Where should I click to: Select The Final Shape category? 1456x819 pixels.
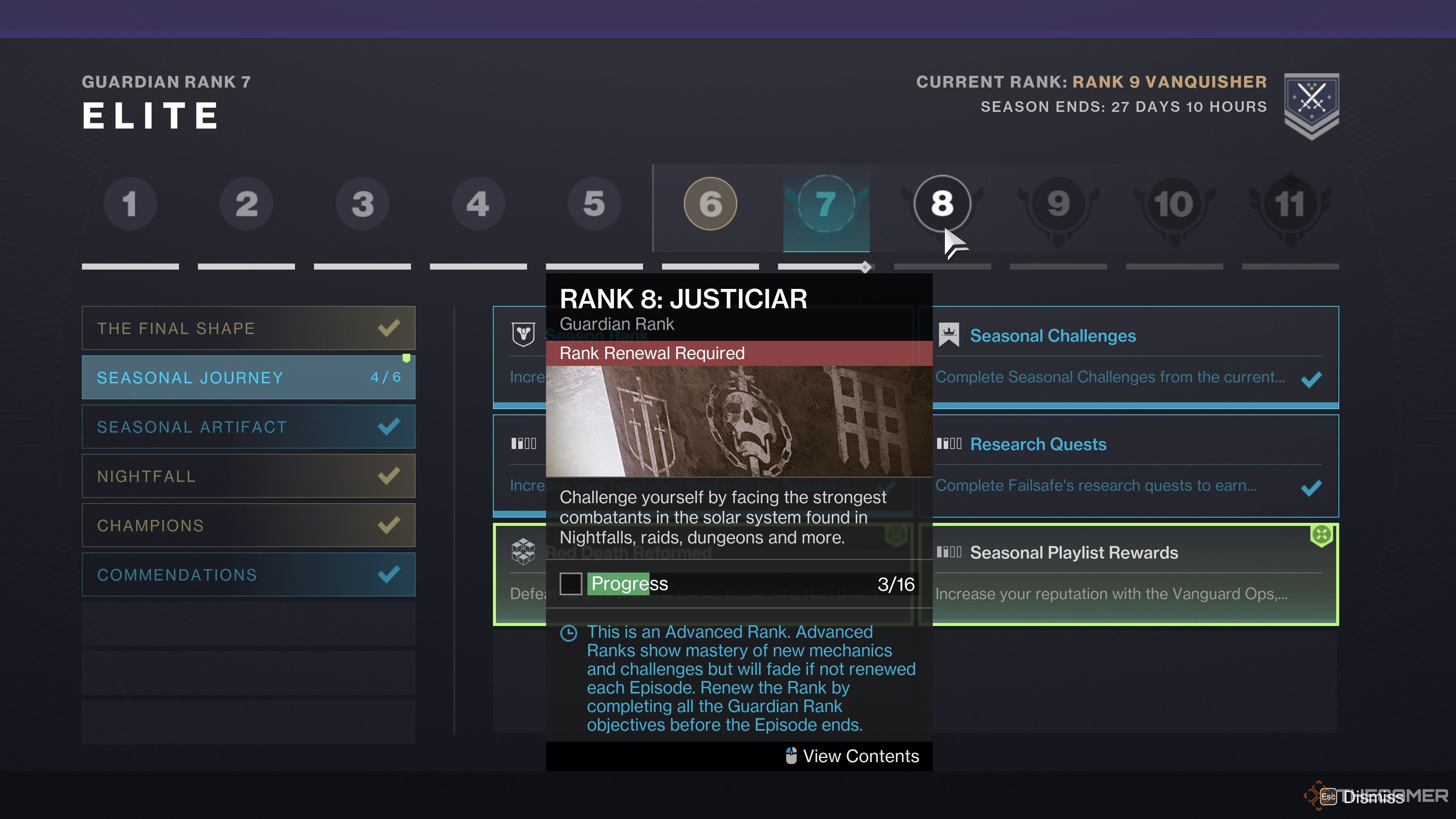tap(248, 328)
